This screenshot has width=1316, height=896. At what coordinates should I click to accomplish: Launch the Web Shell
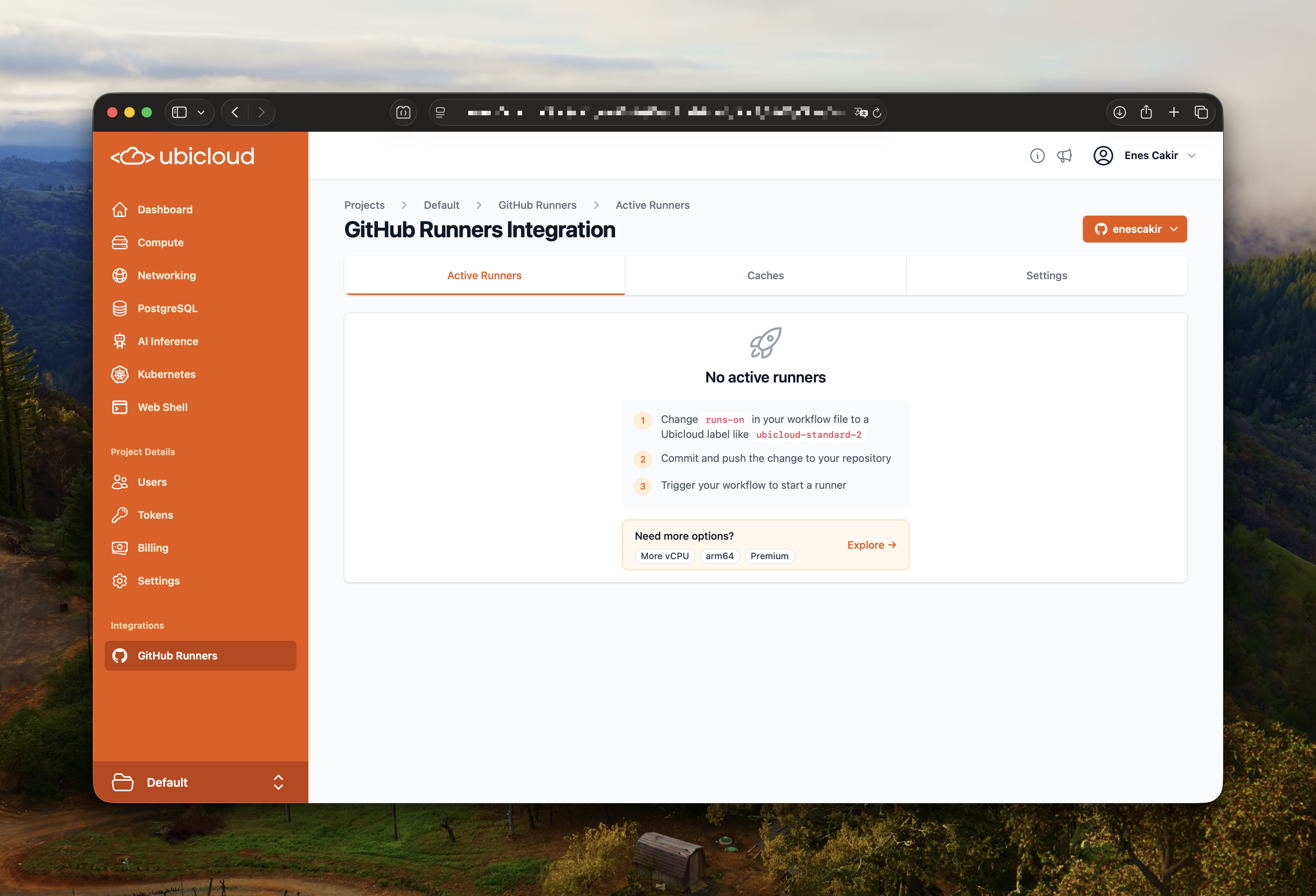pos(162,407)
